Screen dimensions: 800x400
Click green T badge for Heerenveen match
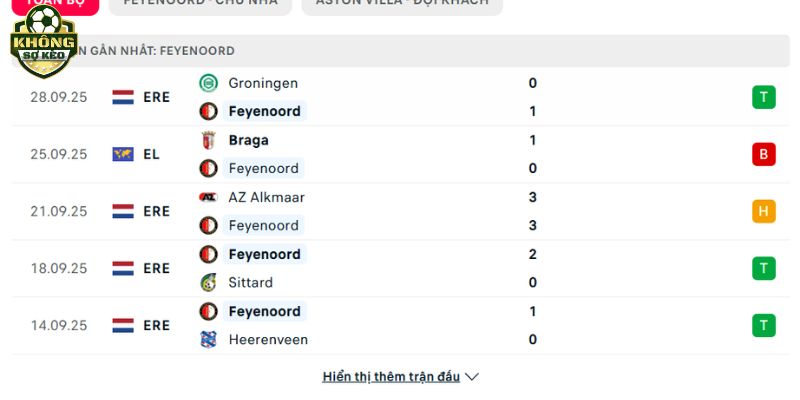[x=764, y=325]
